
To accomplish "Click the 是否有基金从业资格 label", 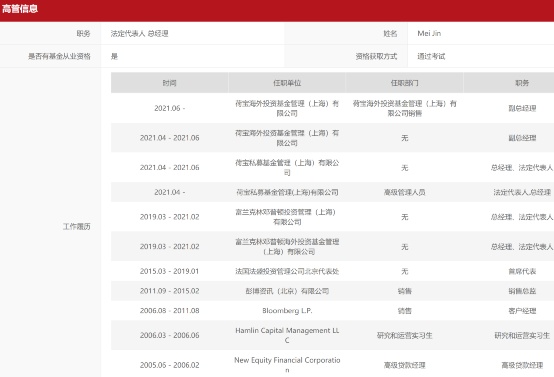I will (x=59, y=56).
